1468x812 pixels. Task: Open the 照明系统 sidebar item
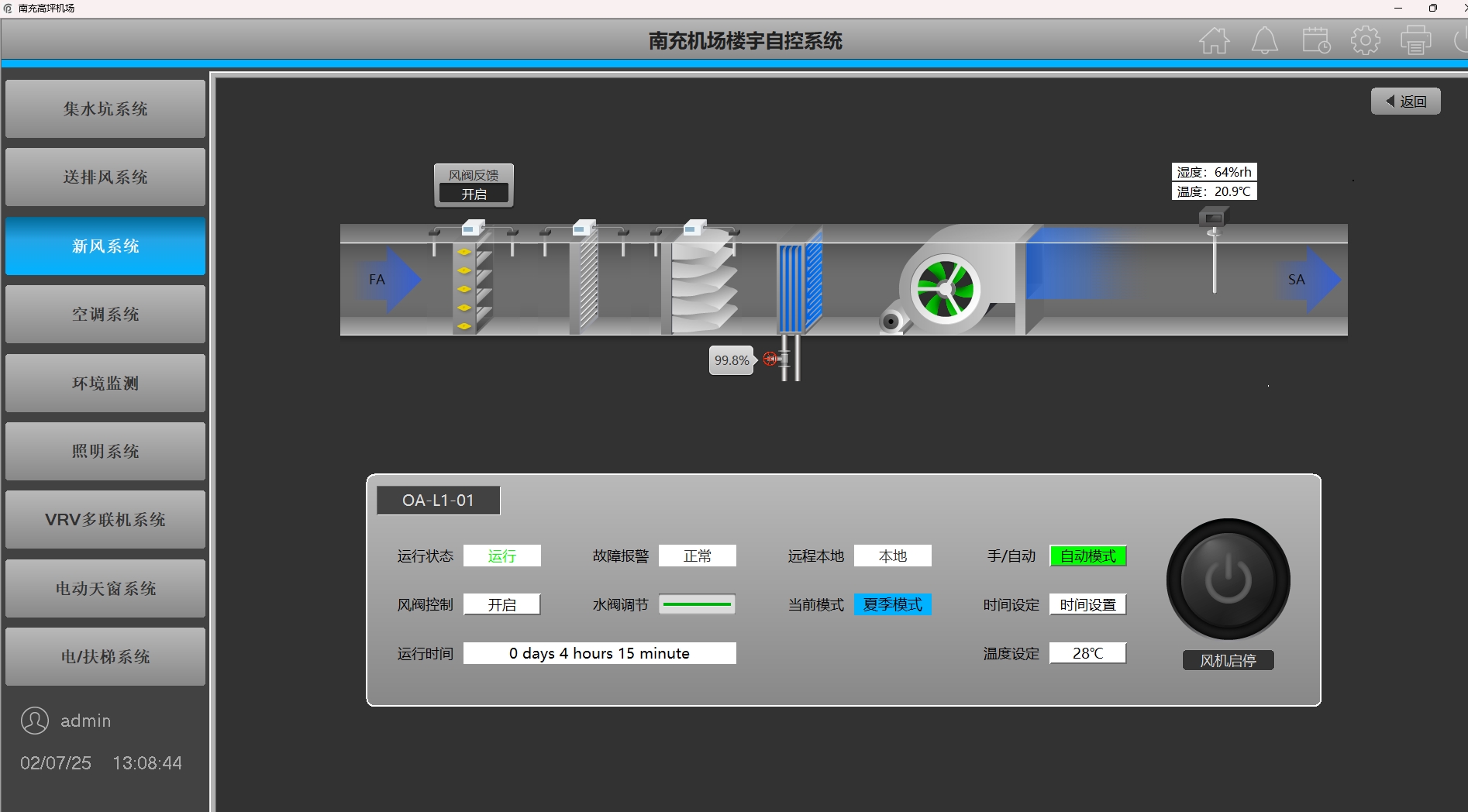pyautogui.click(x=105, y=452)
